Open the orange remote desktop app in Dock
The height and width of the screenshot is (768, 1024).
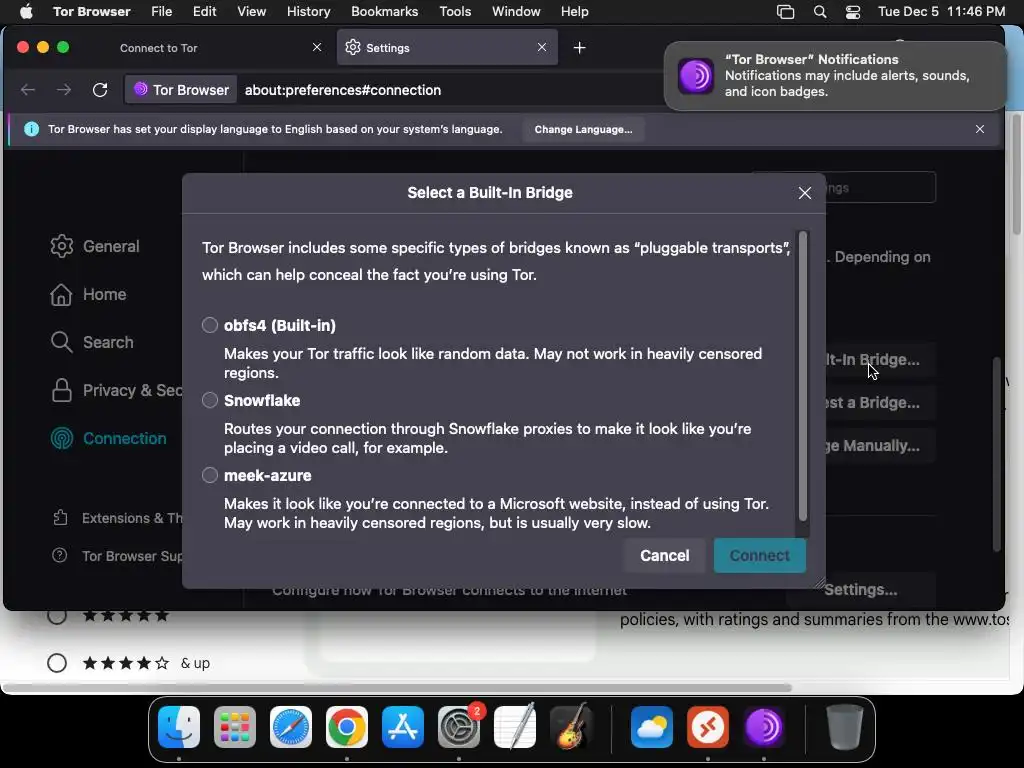point(708,727)
